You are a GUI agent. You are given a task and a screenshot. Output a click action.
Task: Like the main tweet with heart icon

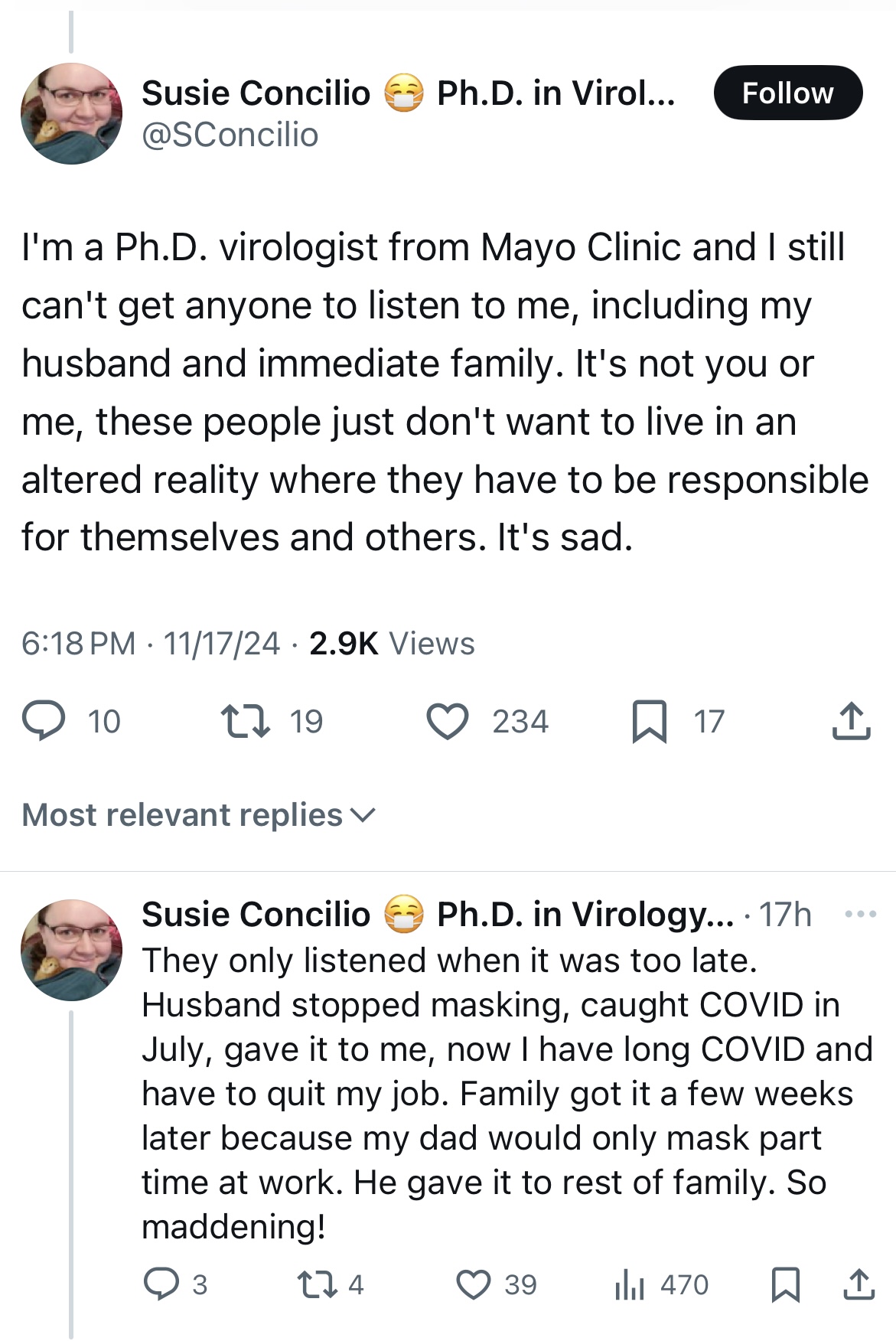(x=448, y=721)
